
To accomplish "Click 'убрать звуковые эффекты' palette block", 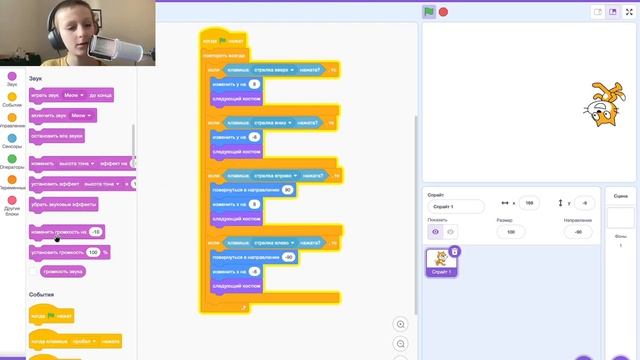I will (x=64, y=204).
